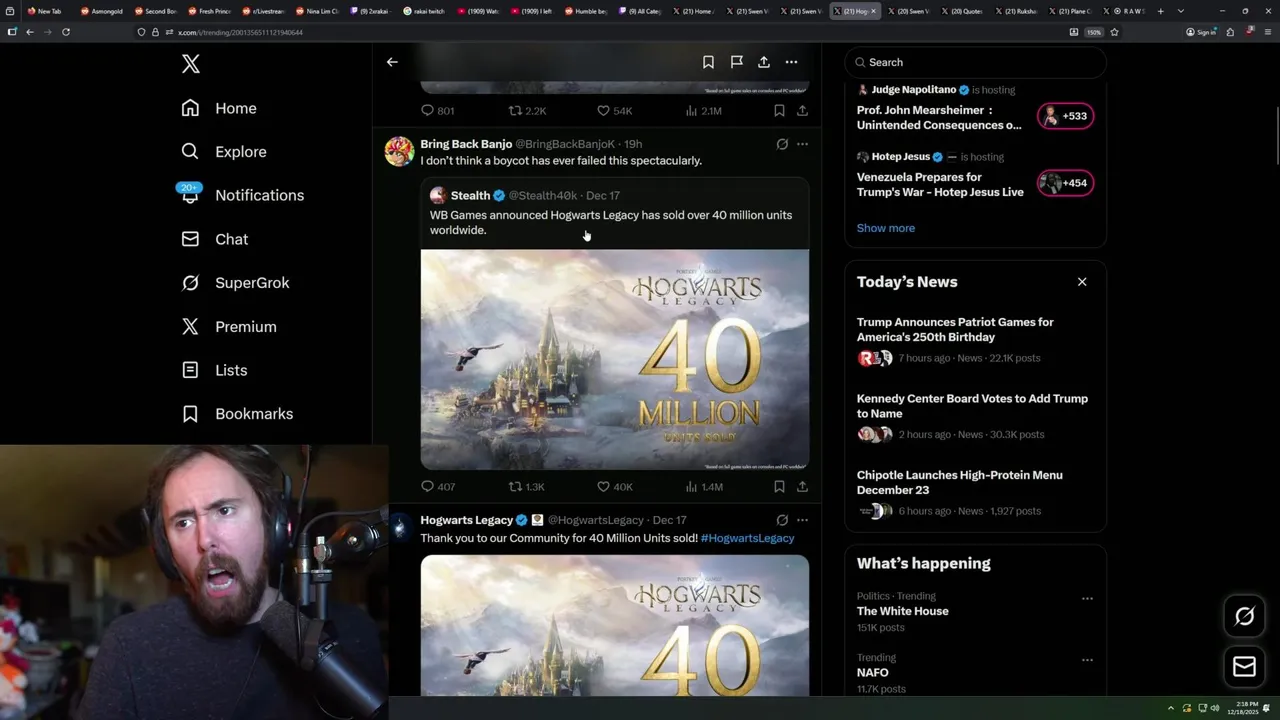1280x720 pixels.
Task: Click share icon in post header bar
Action: (764, 62)
